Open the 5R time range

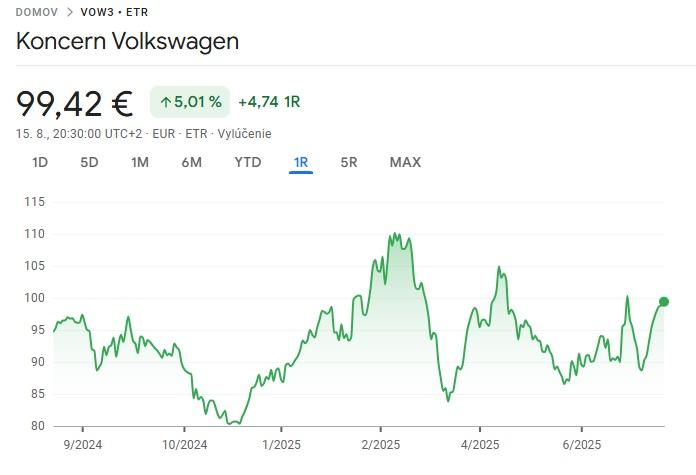(x=349, y=162)
